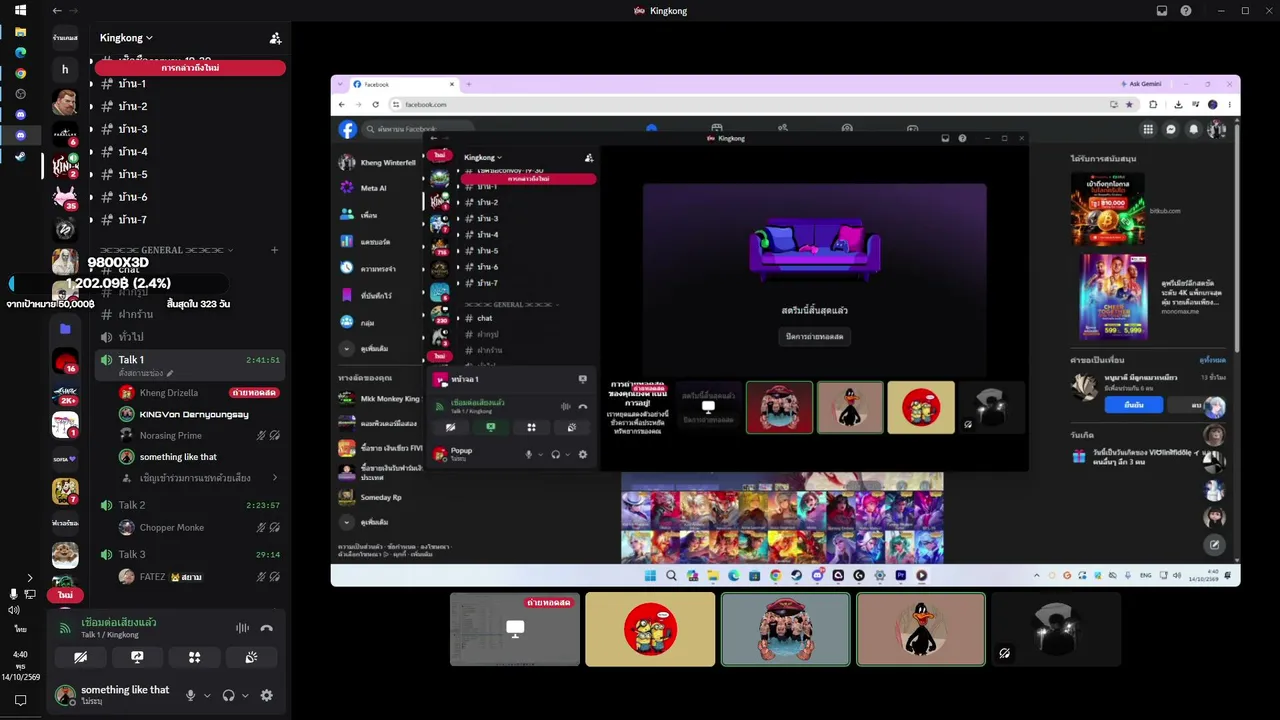Select the Daffy Duck avatar participant tile
The height and width of the screenshot is (720, 1280).
[921, 629]
